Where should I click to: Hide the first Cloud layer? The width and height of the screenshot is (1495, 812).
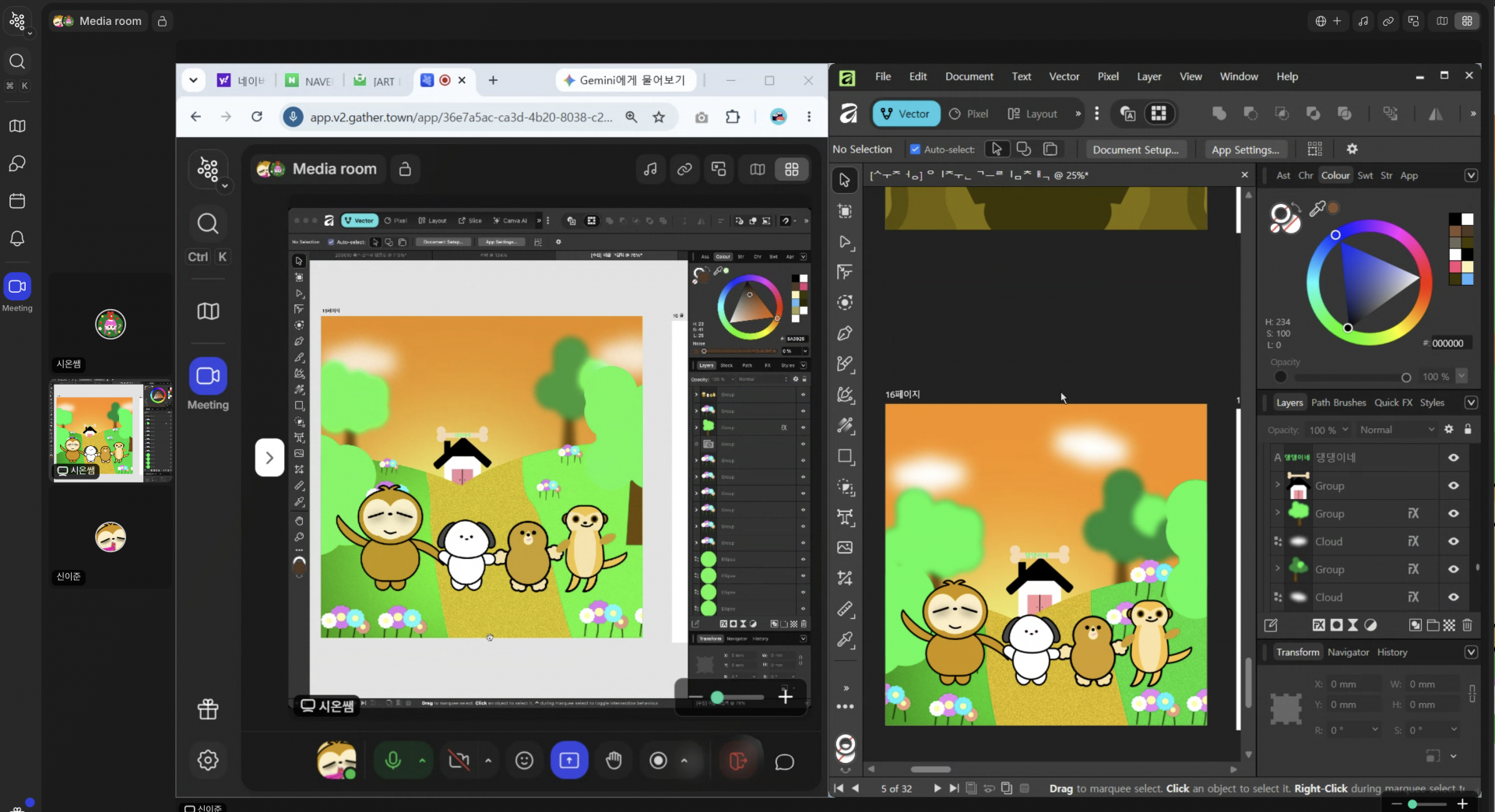[1453, 542]
